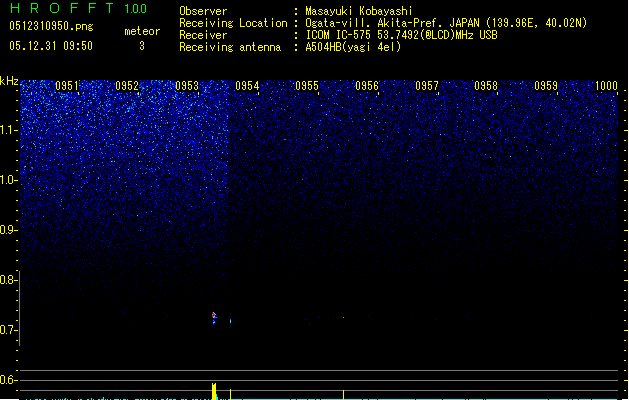The height and width of the screenshot is (400, 629).
Task: Click the thin yellow spike near 0954
Action: coord(230,394)
